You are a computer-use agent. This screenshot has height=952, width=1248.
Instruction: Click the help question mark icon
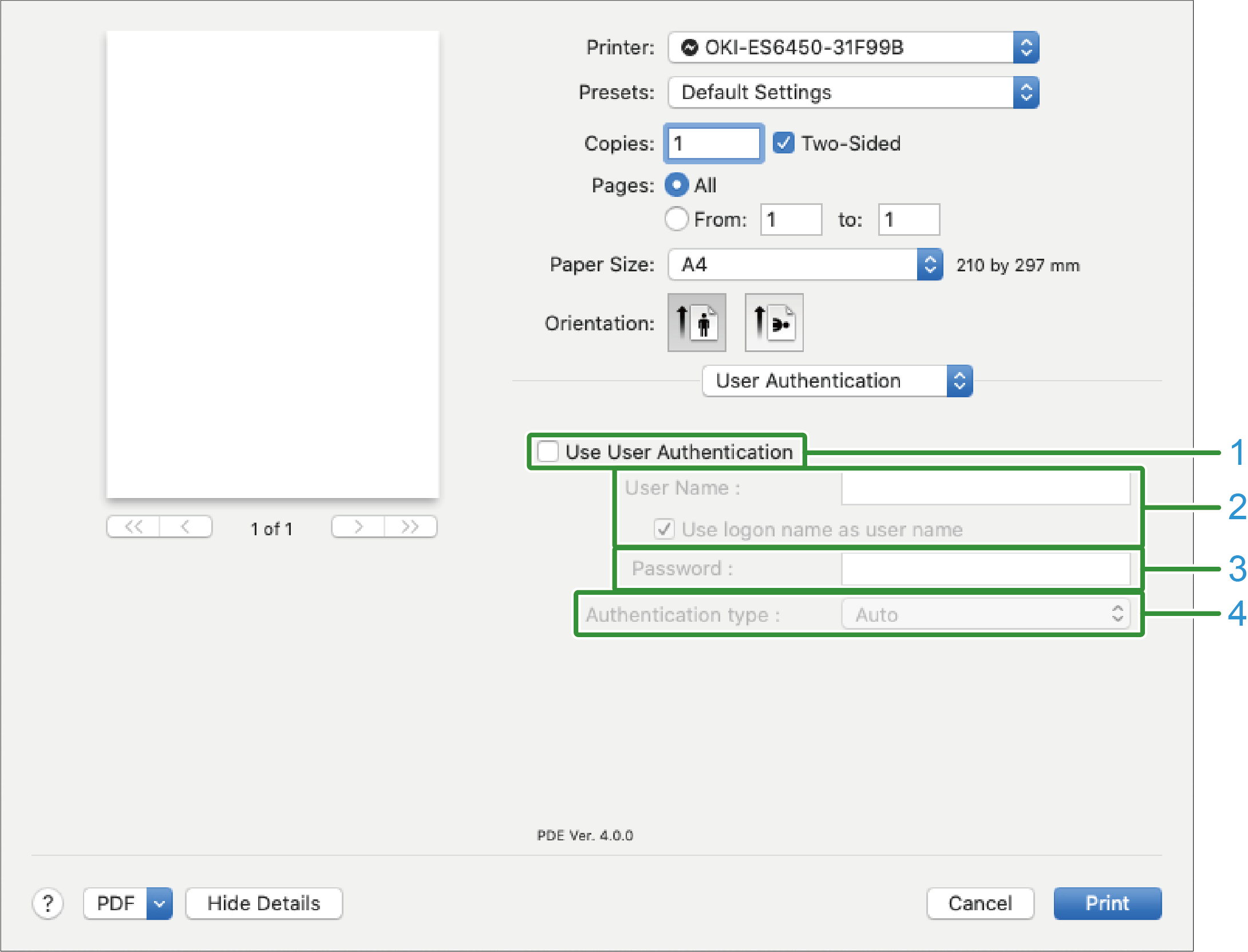coord(48,903)
